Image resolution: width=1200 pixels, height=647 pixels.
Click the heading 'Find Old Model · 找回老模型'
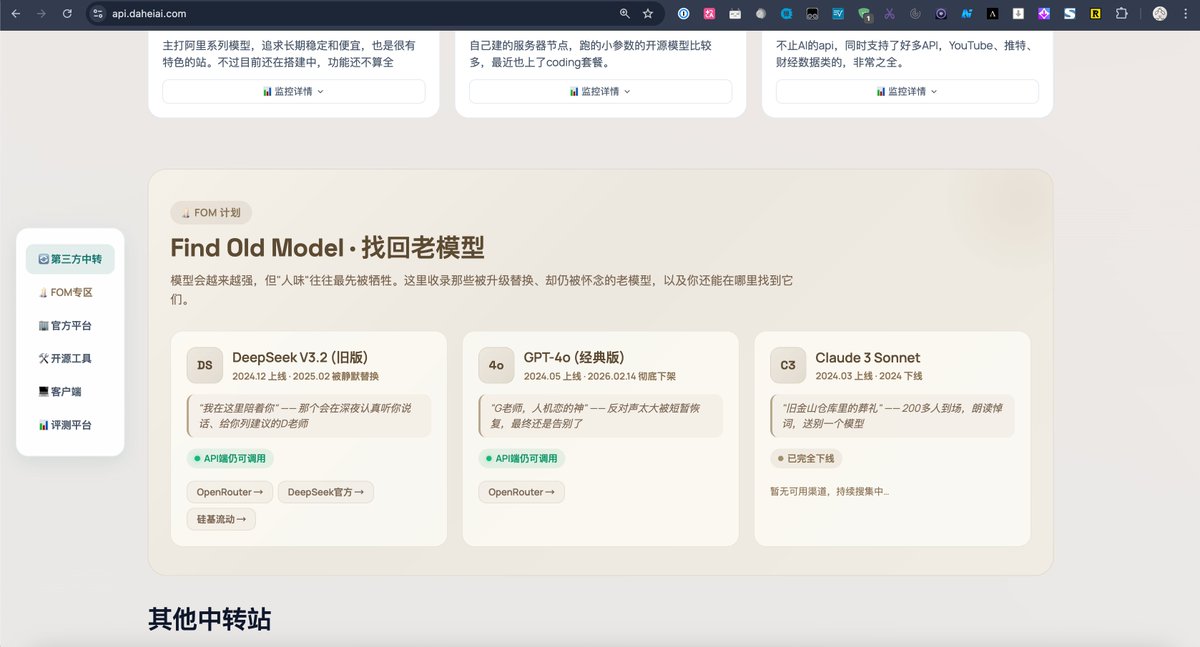point(328,247)
